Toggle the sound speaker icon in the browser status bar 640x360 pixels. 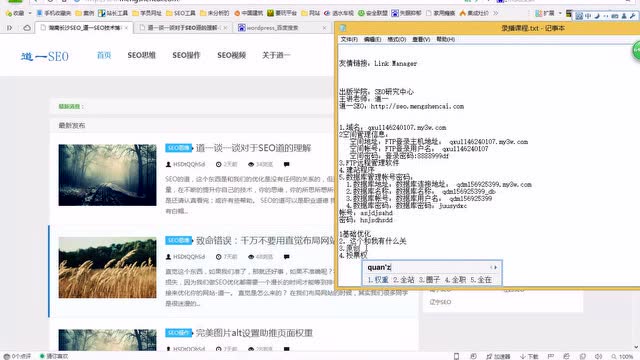[598, 356]
